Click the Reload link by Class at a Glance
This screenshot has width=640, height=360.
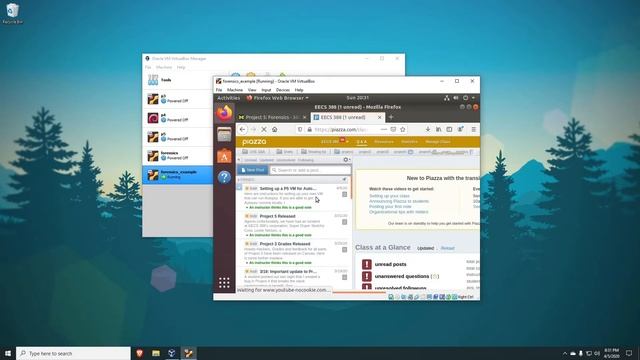[447, 248]
